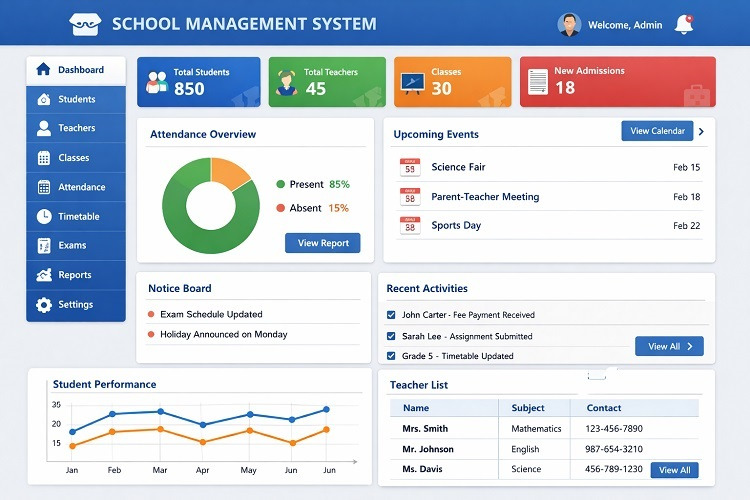This screenshot has width=750, height=500.
Task: Click the View Report button
Action: [322, 243]
